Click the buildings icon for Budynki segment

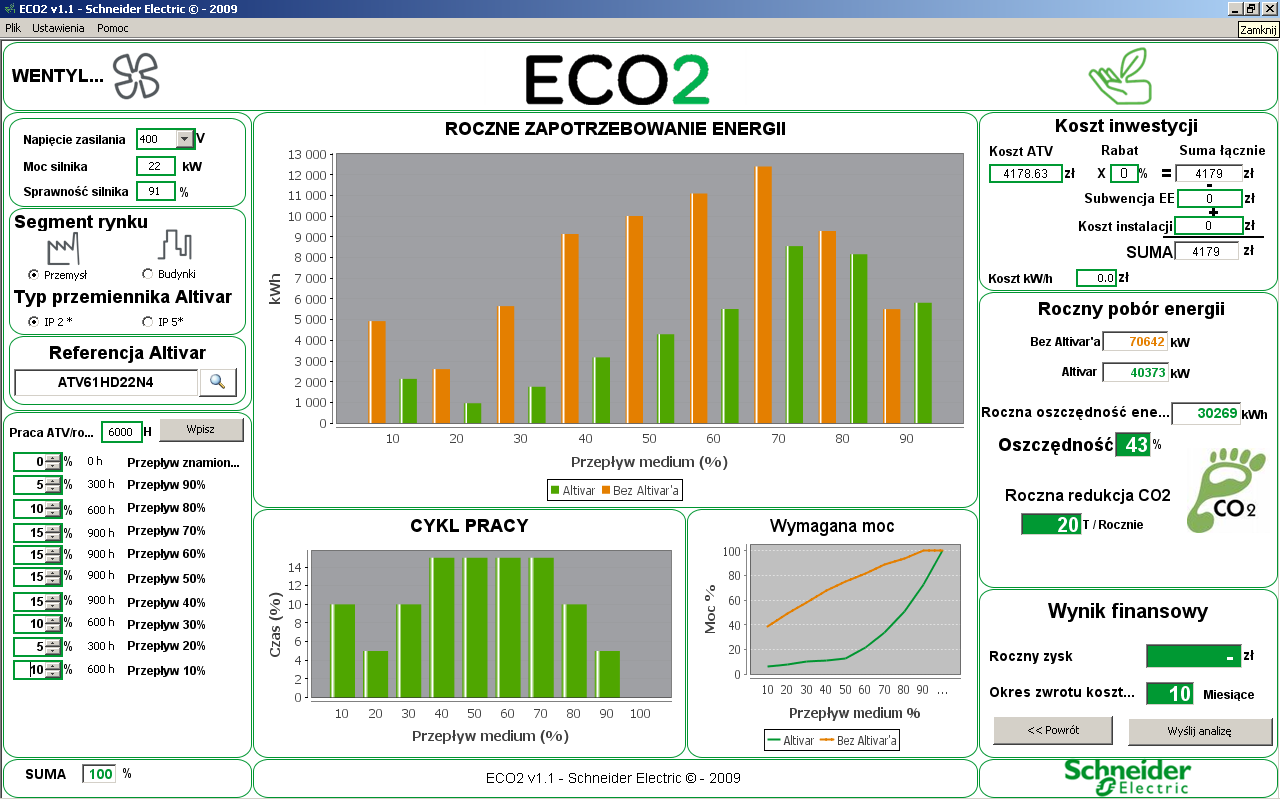[175, 245]
